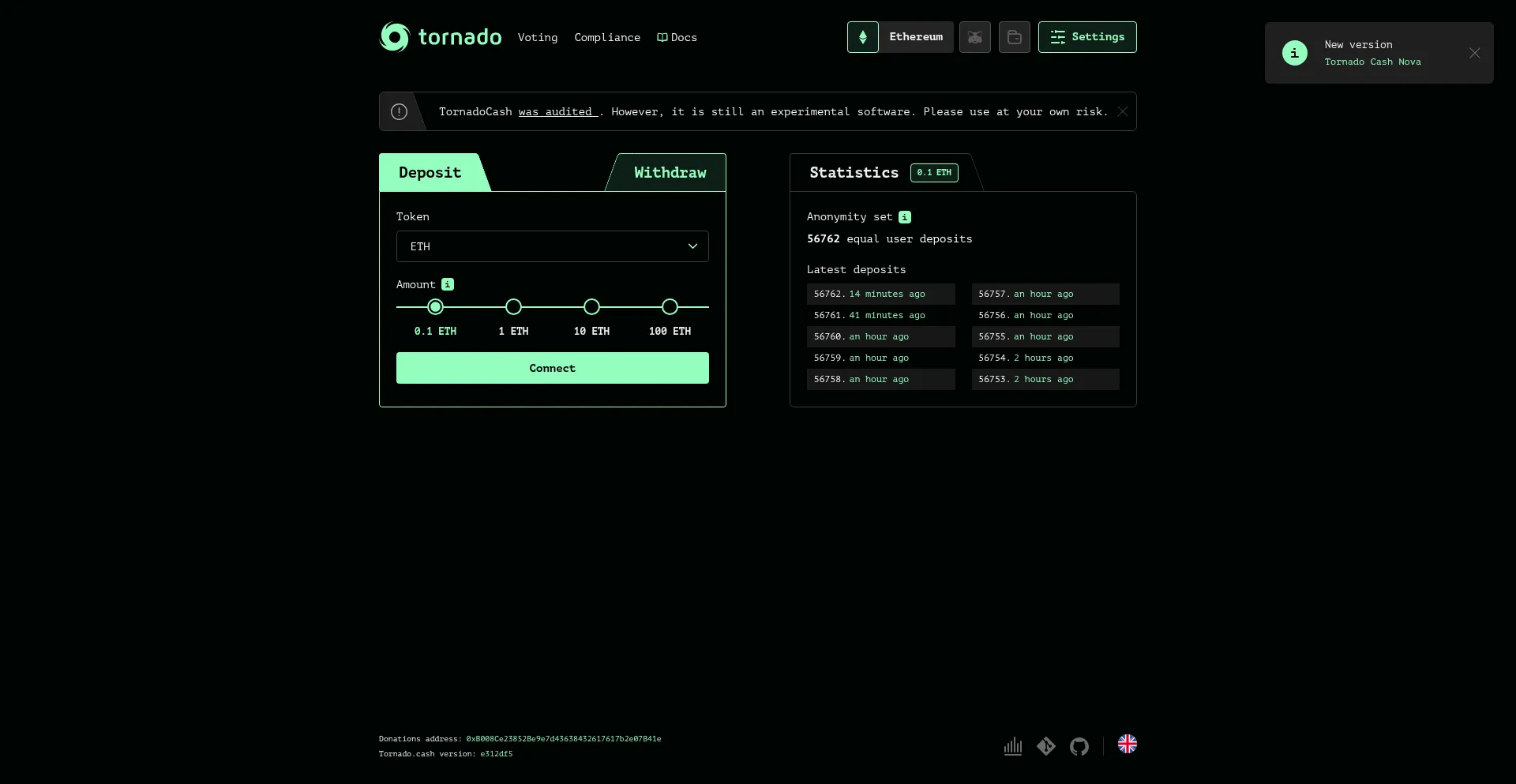This screenshot has height=784, width=1516.
Task: Change language via UK flag icon
Action: 1128,744
